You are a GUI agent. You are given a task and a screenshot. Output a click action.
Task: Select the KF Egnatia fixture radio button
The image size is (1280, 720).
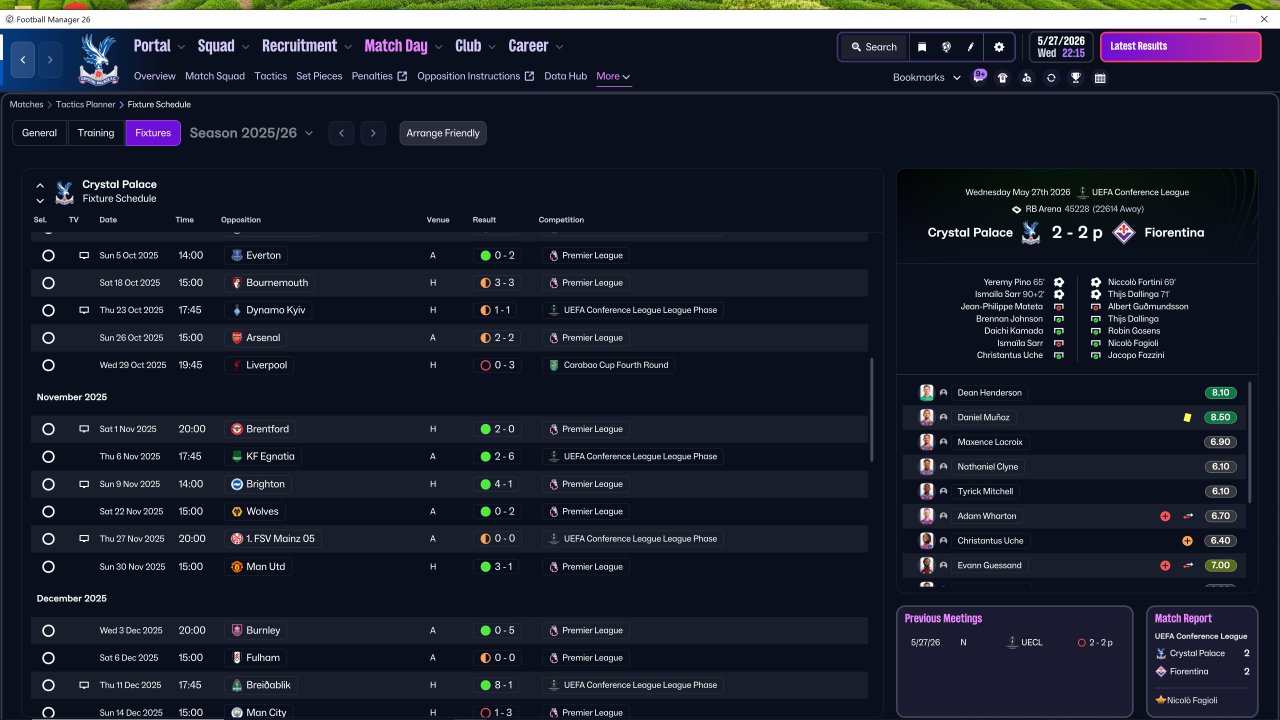coord(48,457)
